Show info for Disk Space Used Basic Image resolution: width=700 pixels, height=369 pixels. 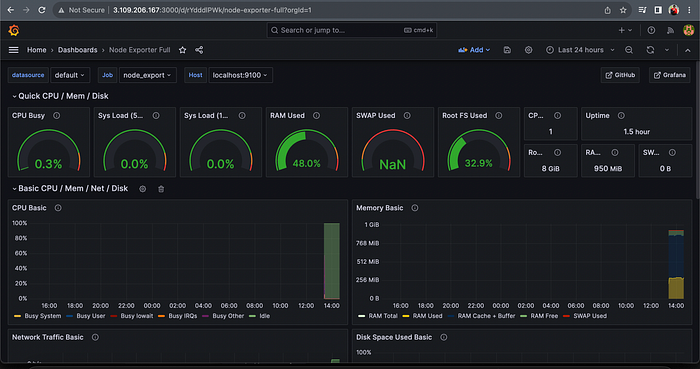point(444,337)
